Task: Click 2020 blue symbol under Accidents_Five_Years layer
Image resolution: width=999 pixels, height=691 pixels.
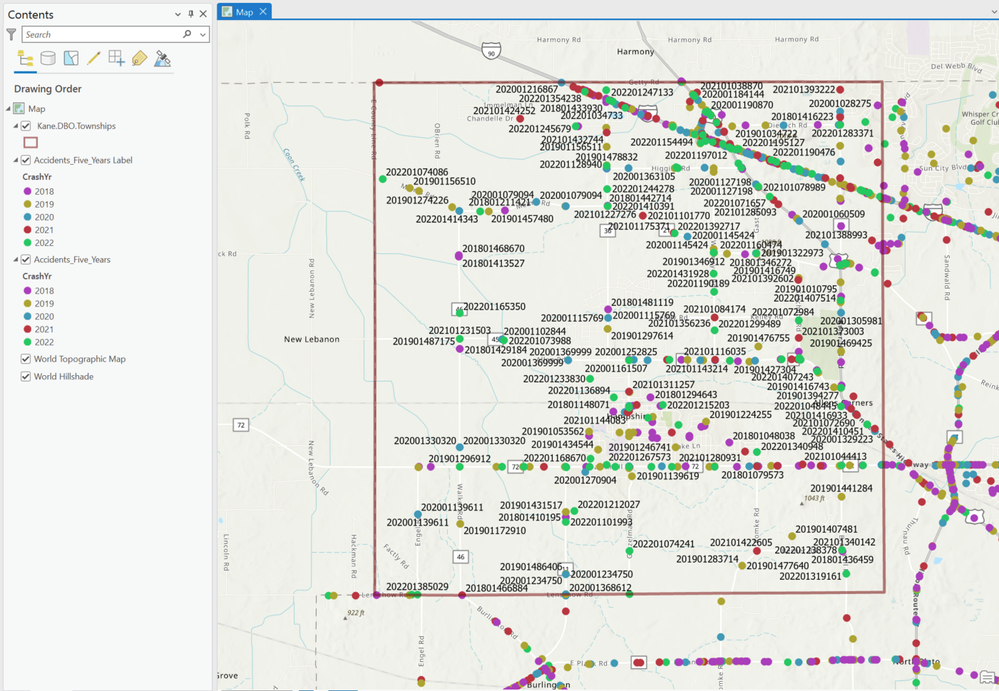Action: click(x=27, y=317)
